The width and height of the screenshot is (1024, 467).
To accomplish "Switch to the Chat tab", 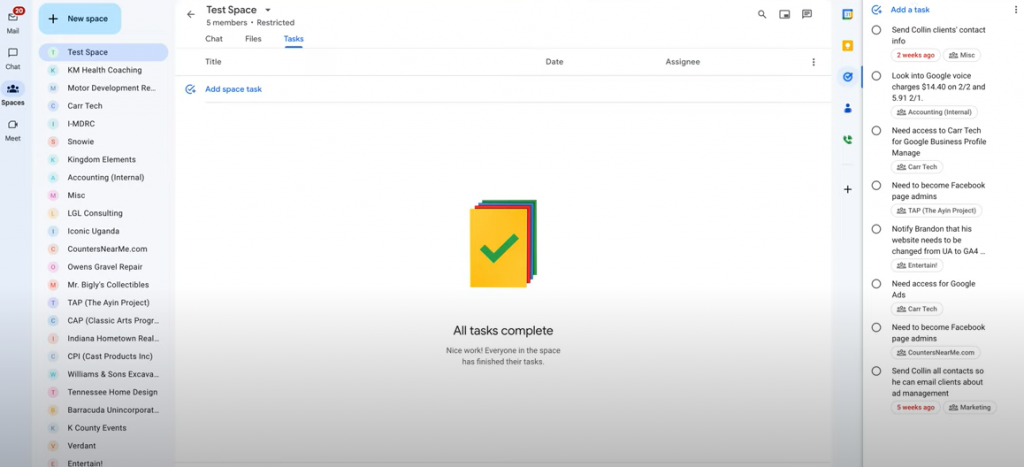I will click(214, 39).
